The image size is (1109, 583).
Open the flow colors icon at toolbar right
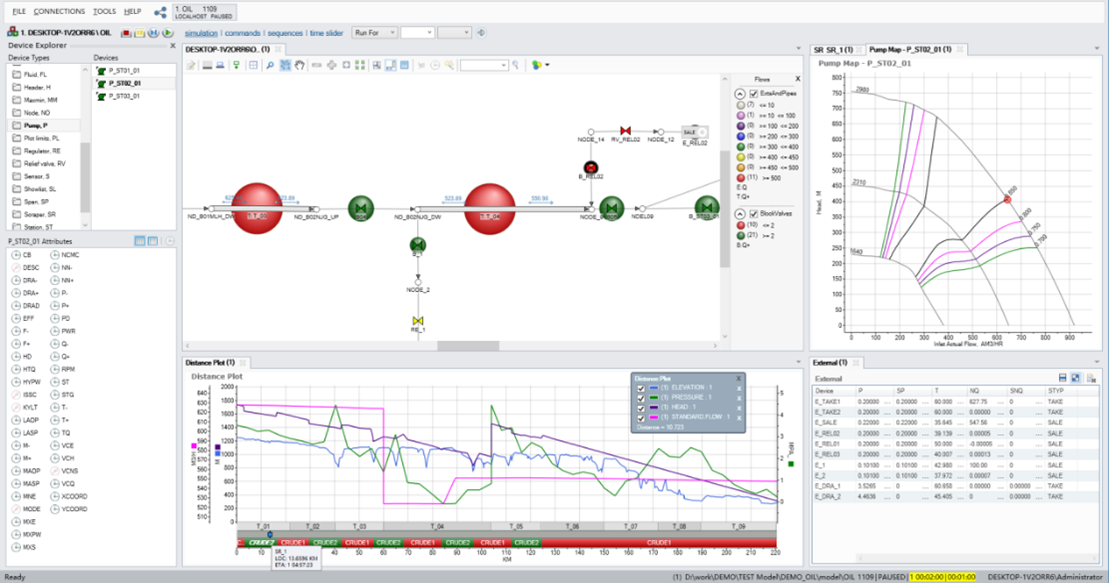pos(537,65)
